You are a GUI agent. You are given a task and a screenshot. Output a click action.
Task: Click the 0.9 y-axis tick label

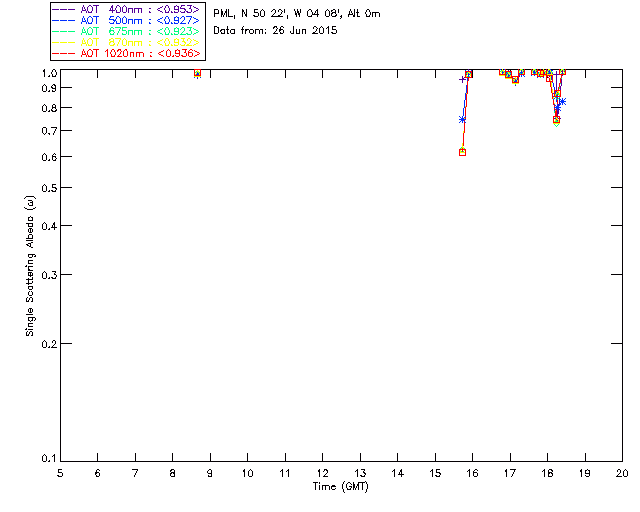[49, 88]
